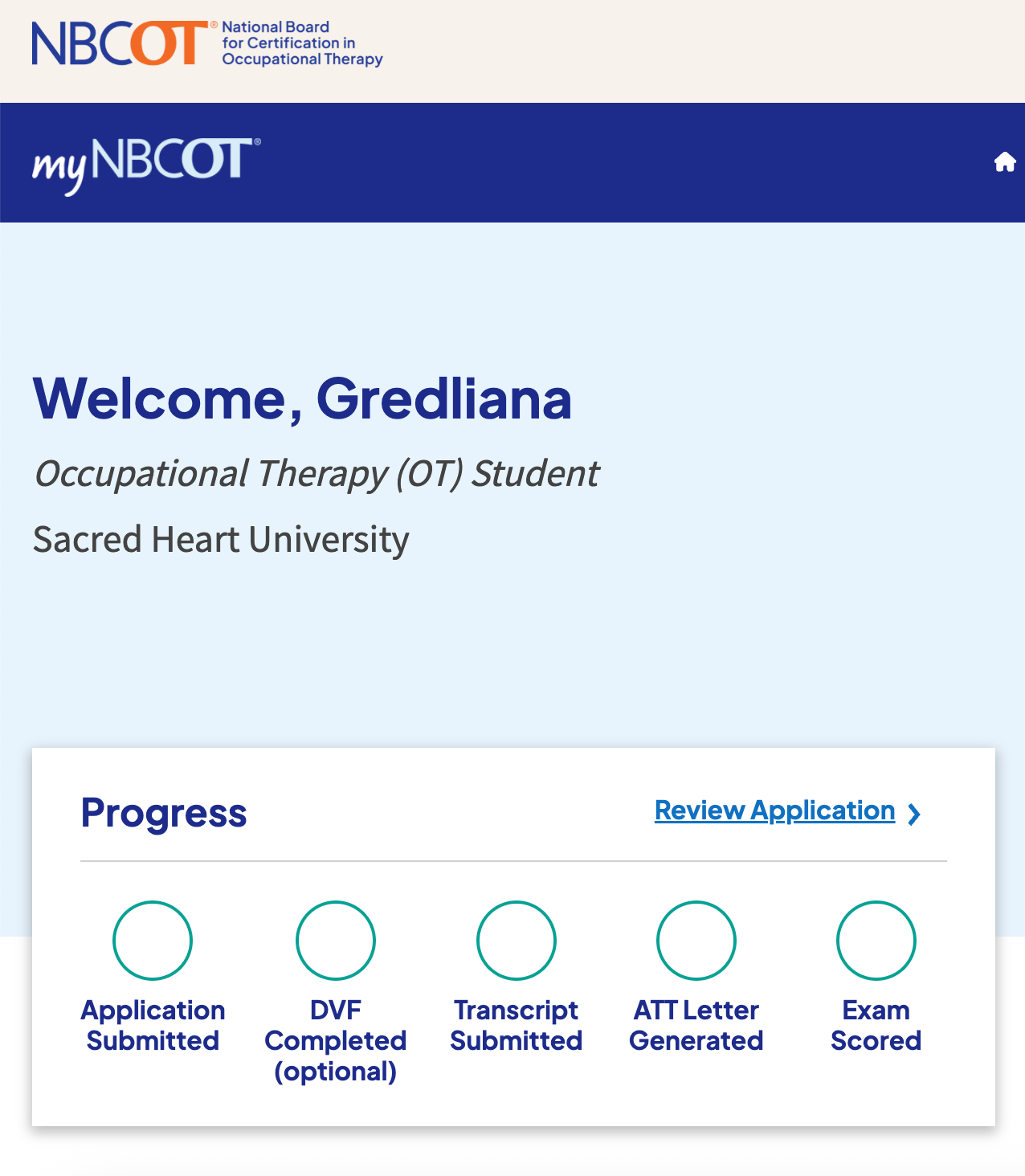
Task: Click the National Board for Certification tagline
Action: (302, 43)
